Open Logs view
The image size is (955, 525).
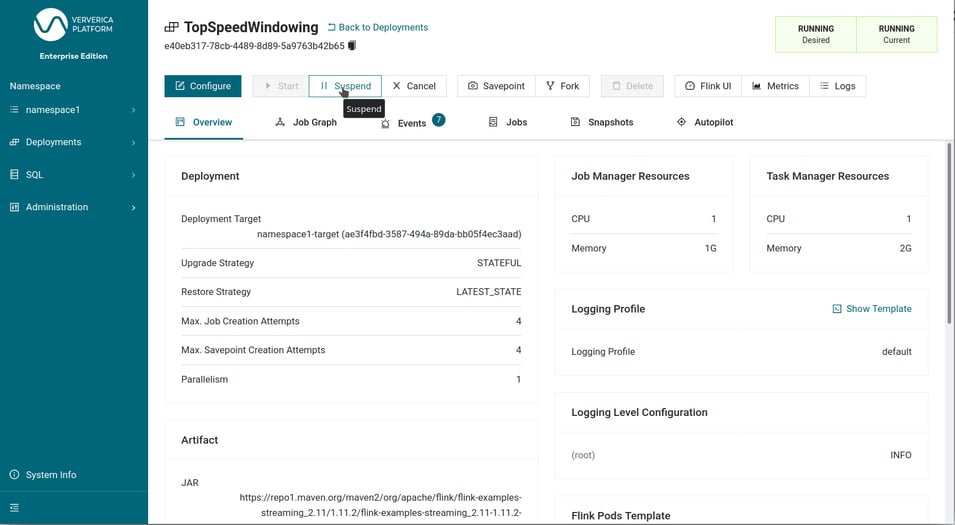point(837,86)
